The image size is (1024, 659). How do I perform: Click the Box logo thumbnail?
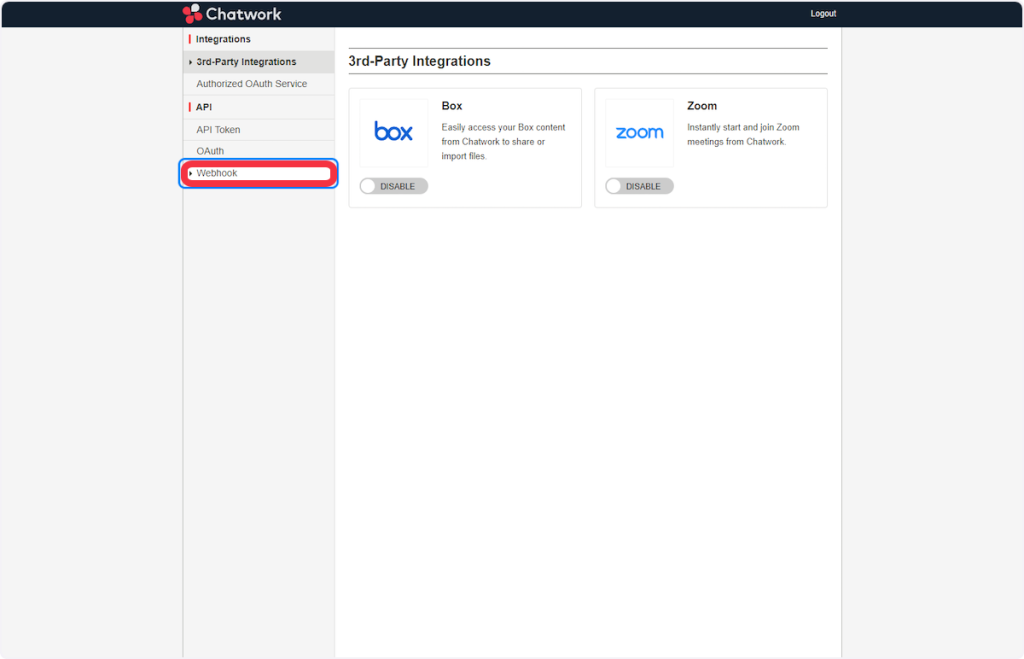(x=393, y=132)
